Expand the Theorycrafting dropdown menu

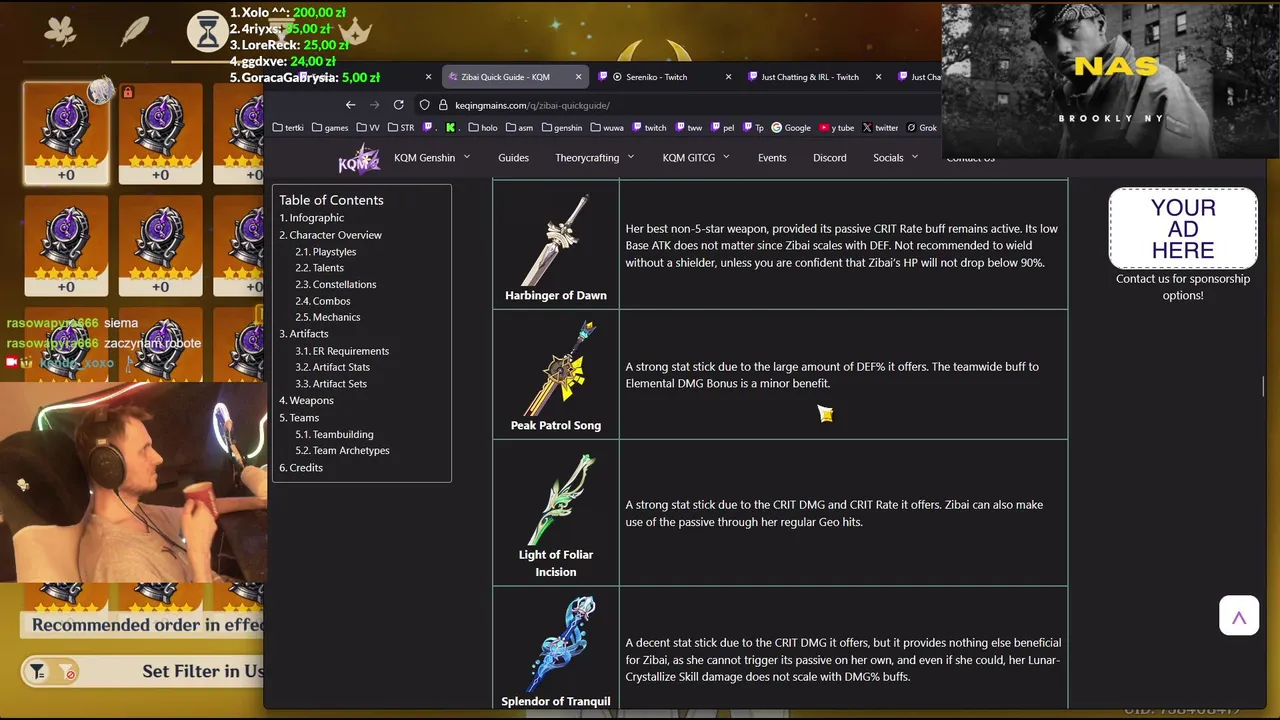pos(595,158)
